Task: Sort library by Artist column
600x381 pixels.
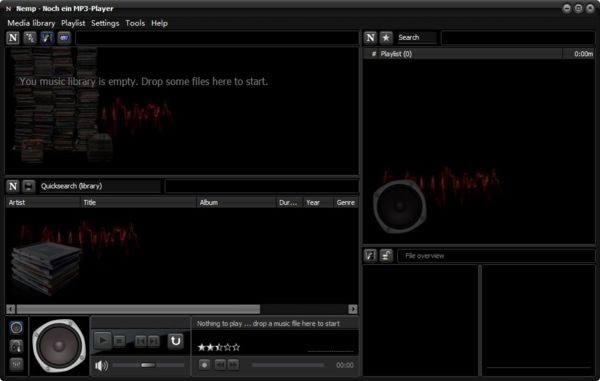Action: pyautogui.click(x=43, y=202)
